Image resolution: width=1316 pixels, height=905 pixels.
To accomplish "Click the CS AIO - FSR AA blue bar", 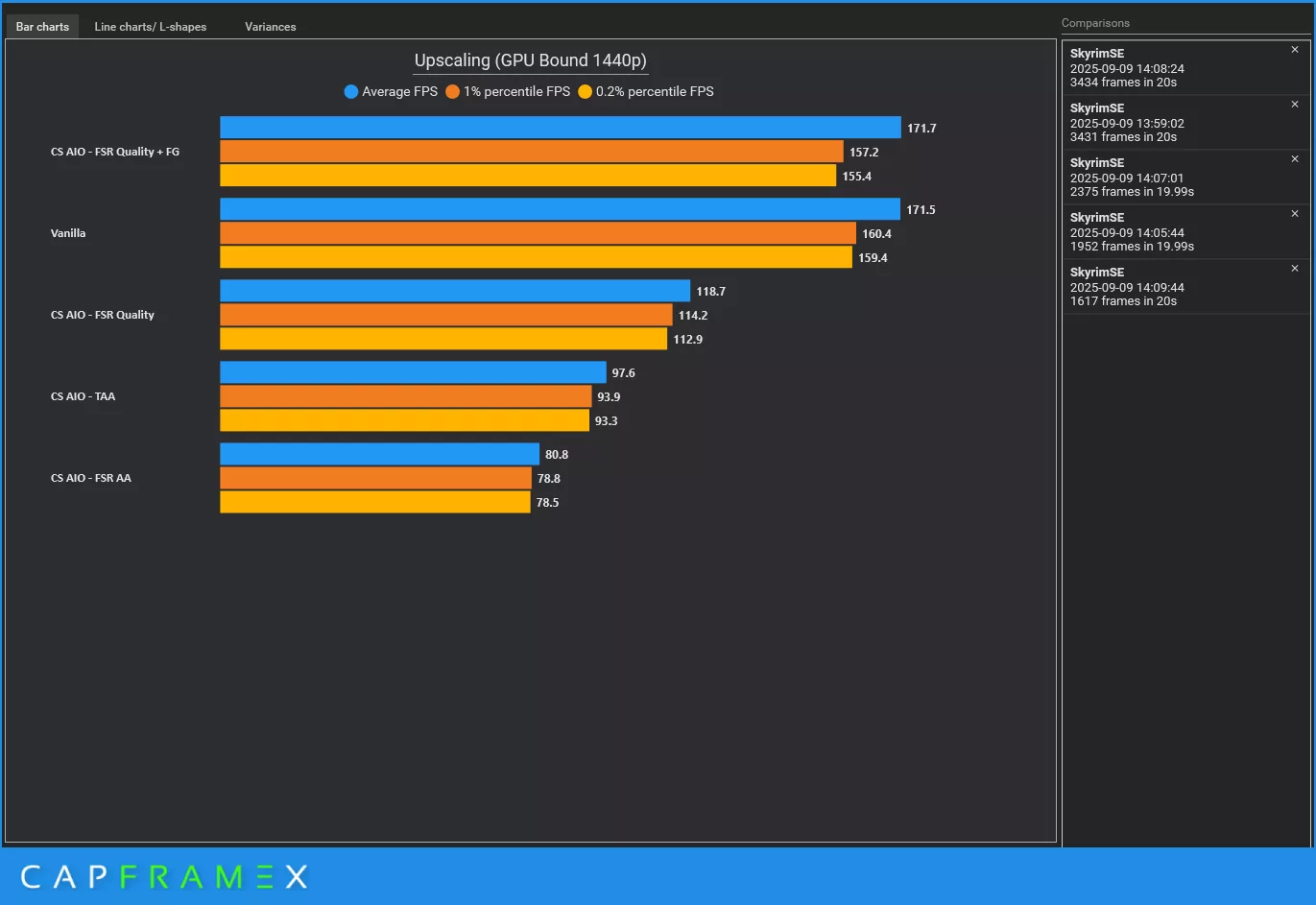I will [379, 454].
